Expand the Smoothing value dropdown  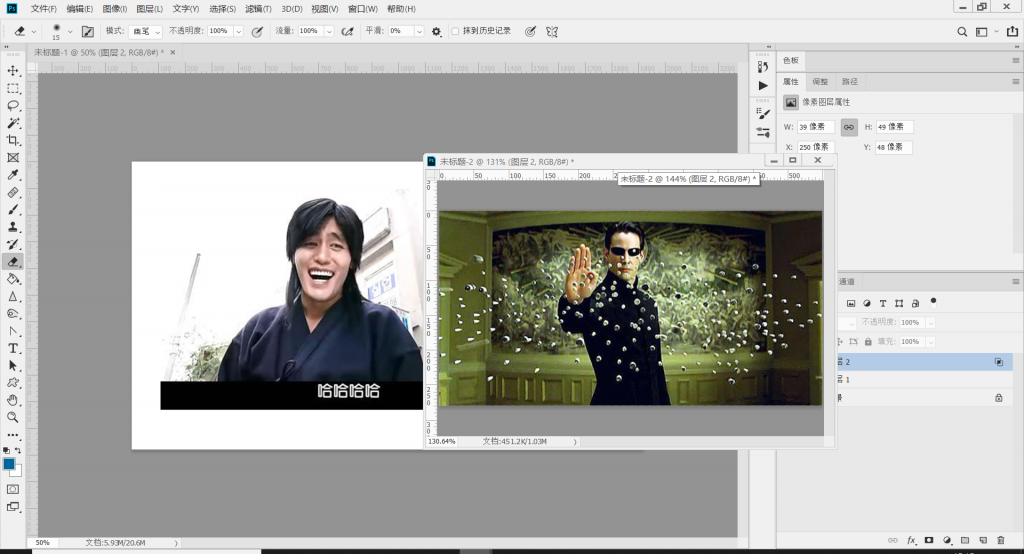pyautogui.click(x=419, y=31)
